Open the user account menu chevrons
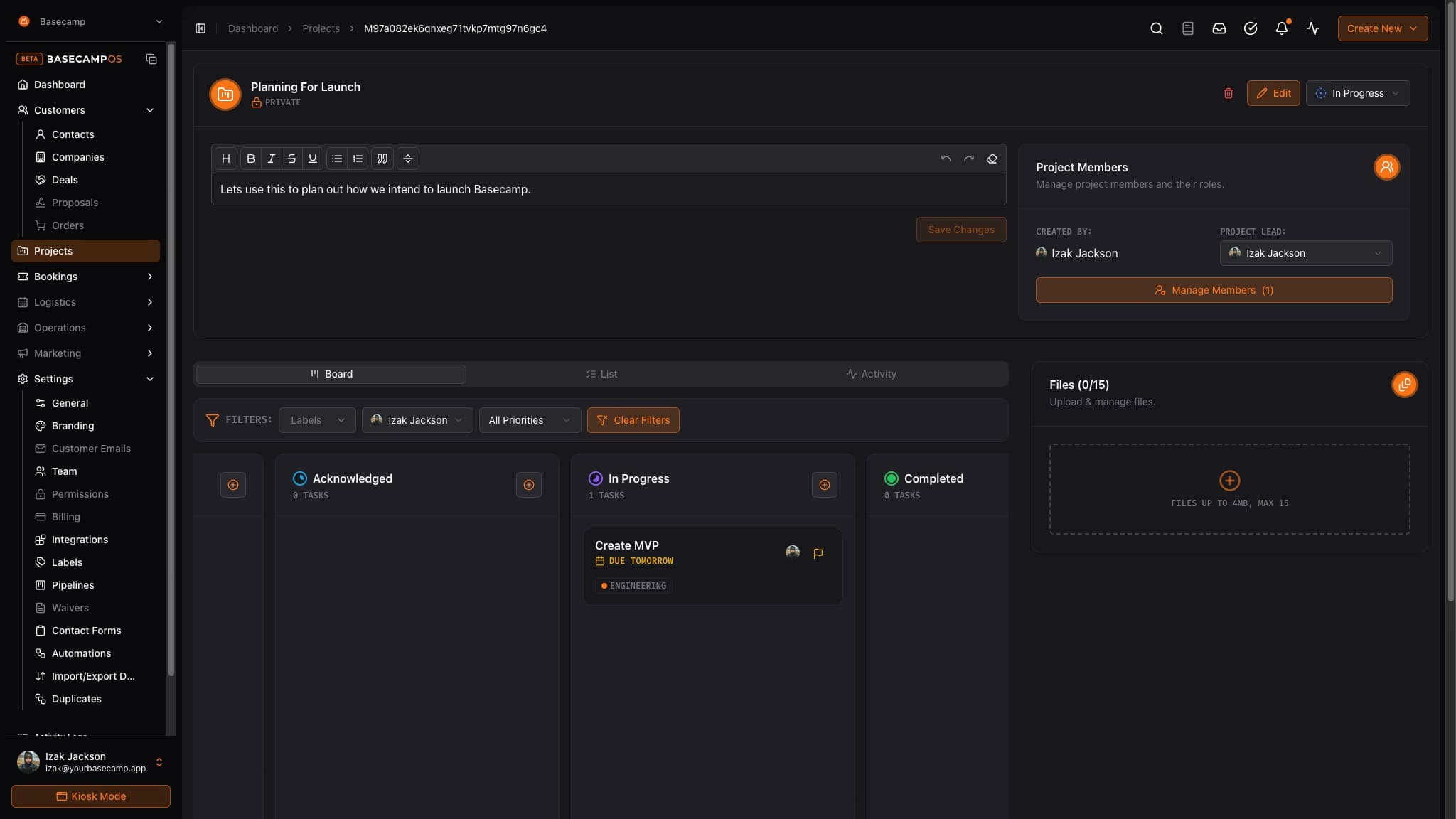Screen dimensions: 1456x819 tap(159, 762)
